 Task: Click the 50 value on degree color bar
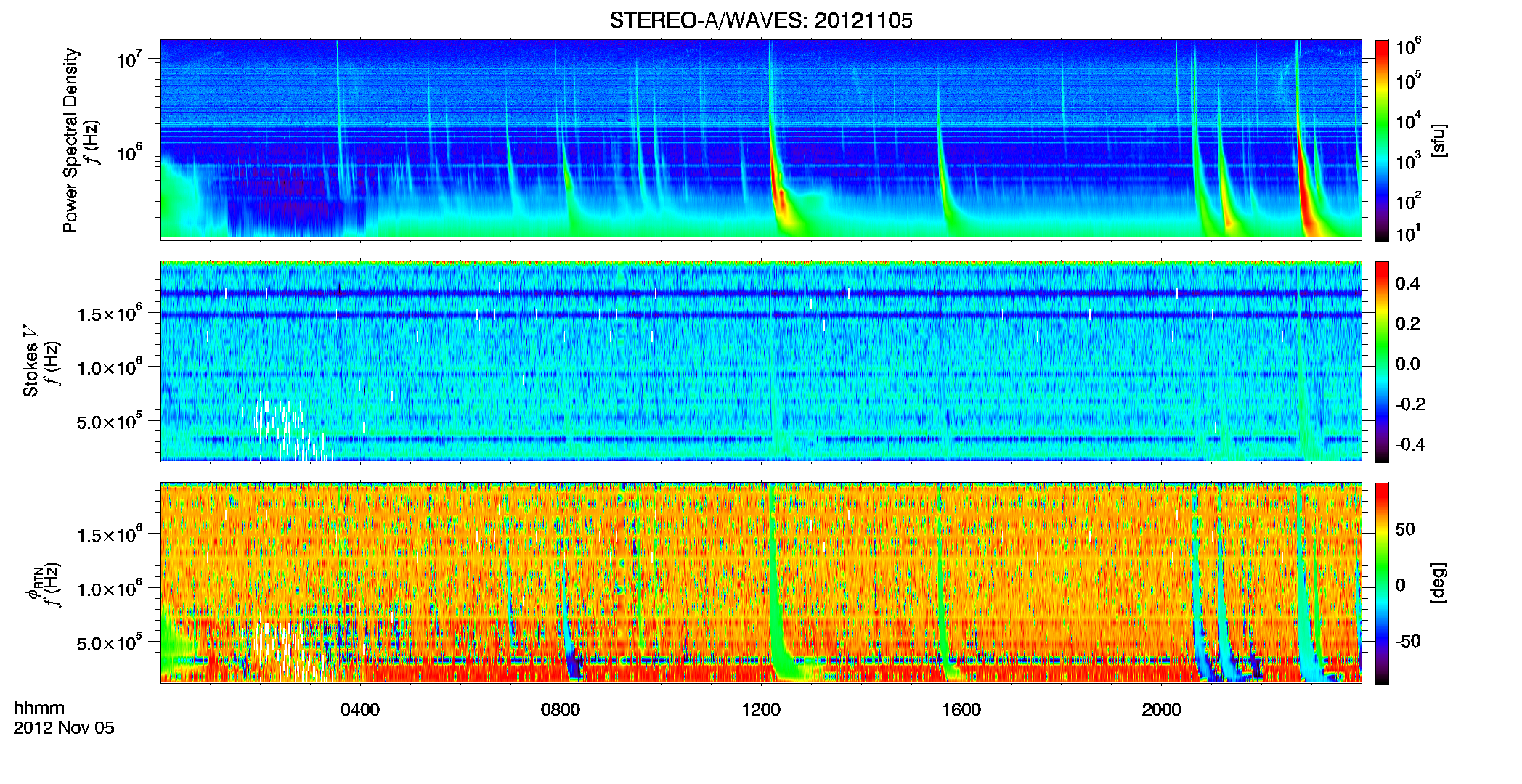coord(1405,529)
